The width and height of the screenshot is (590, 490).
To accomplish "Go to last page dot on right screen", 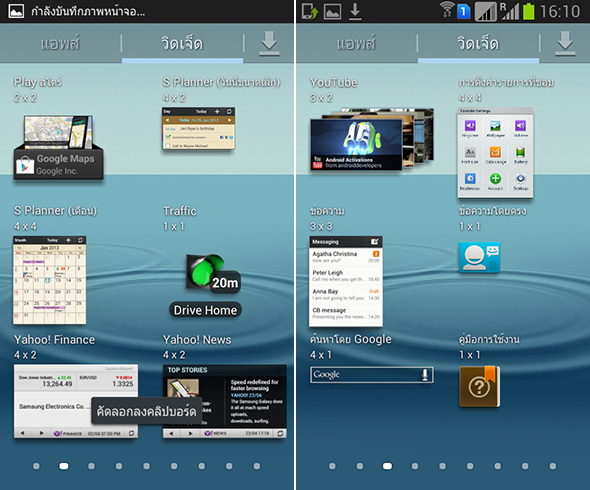I will pyautogui.click(x=552, y=466).
